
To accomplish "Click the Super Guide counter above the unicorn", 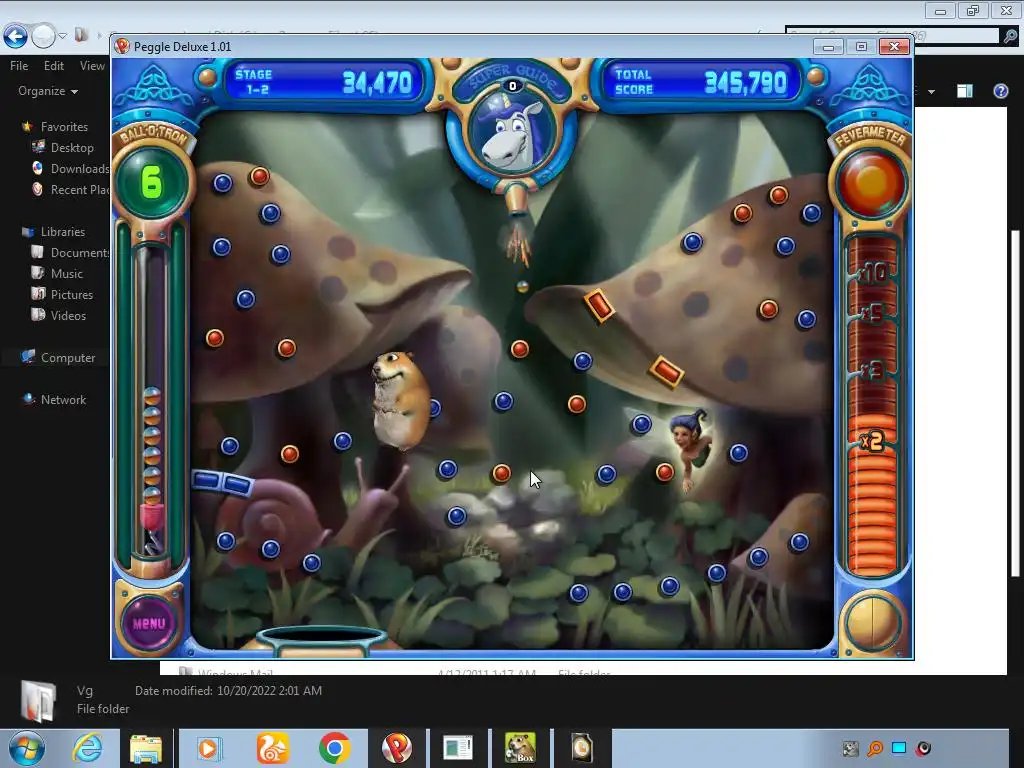I will [513, 86].
